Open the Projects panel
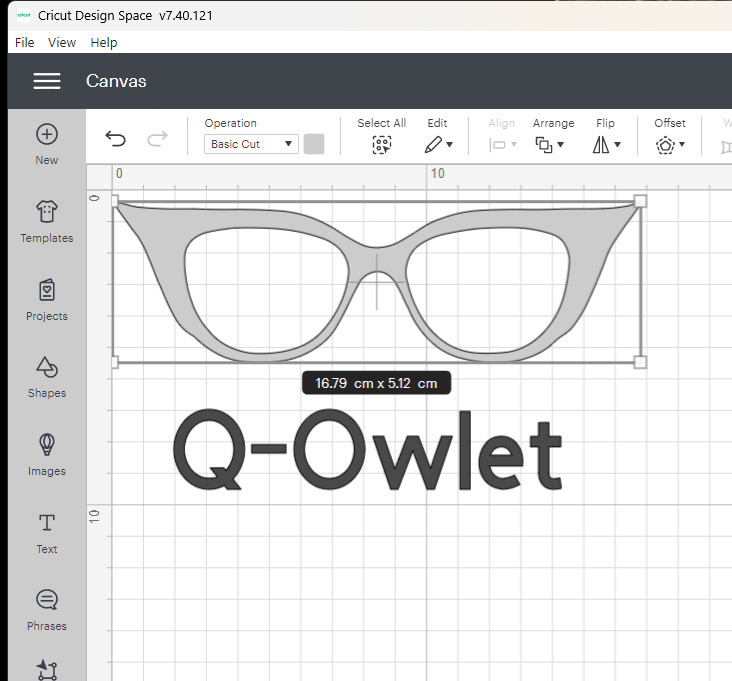 pyautogui.click(x=47, y=290)
